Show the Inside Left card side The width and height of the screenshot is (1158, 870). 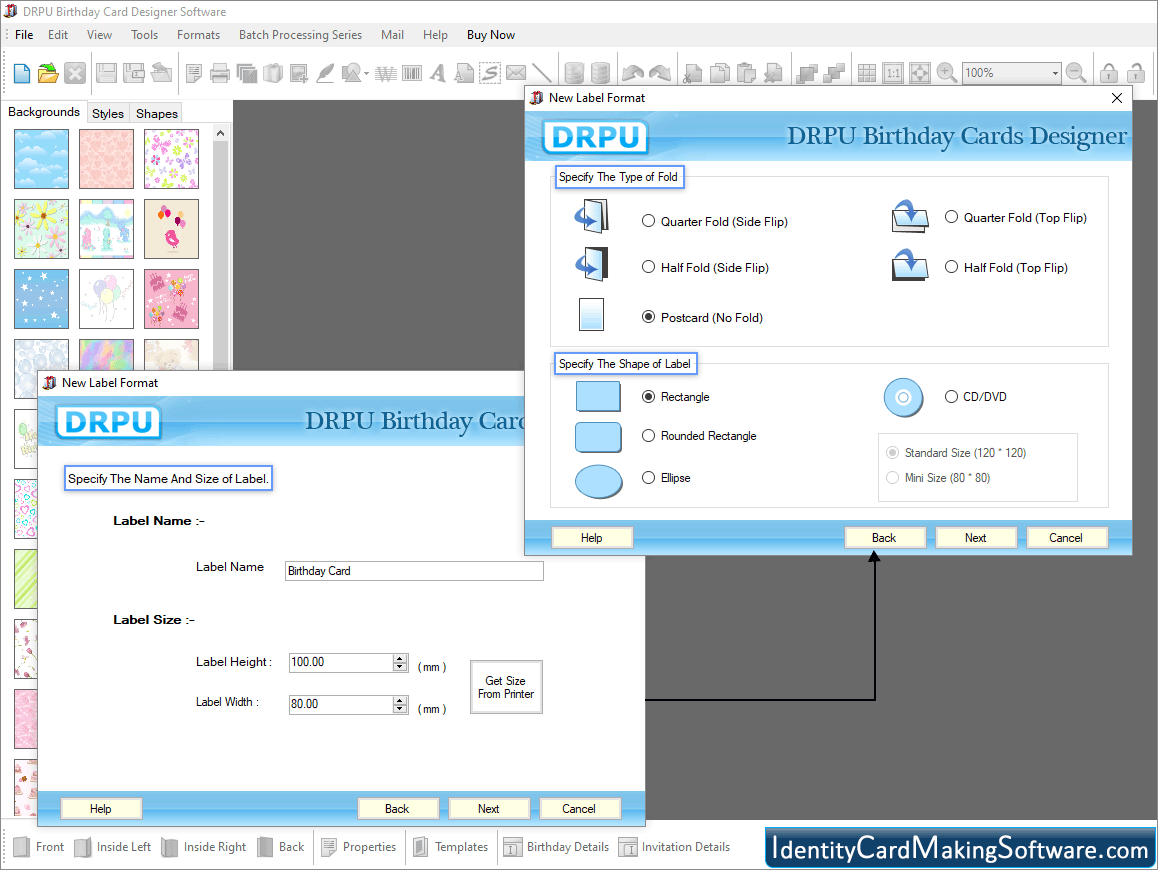point(113,847)
